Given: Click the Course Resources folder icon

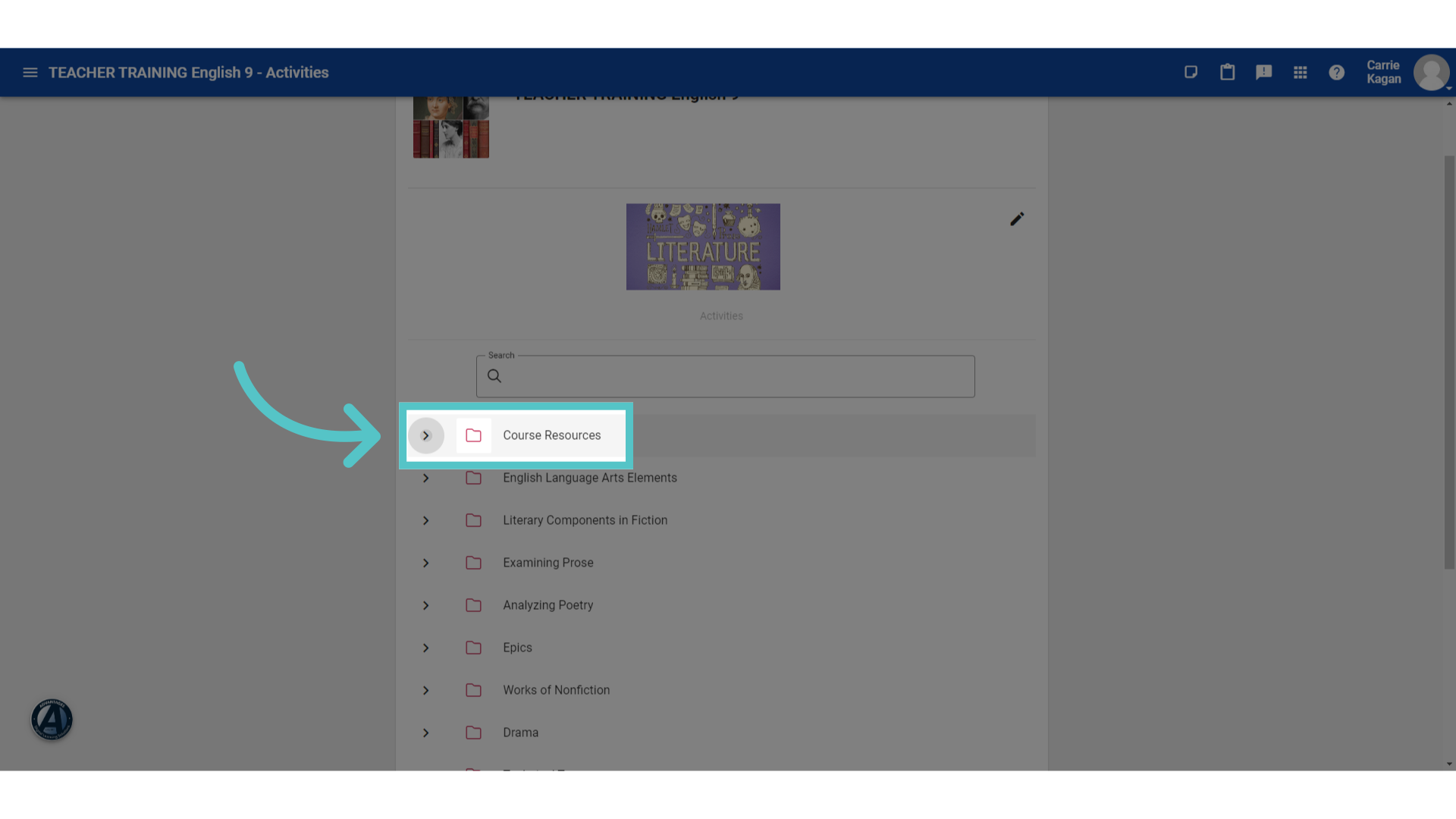Looking at the screenshot, I should pos(473,435).
